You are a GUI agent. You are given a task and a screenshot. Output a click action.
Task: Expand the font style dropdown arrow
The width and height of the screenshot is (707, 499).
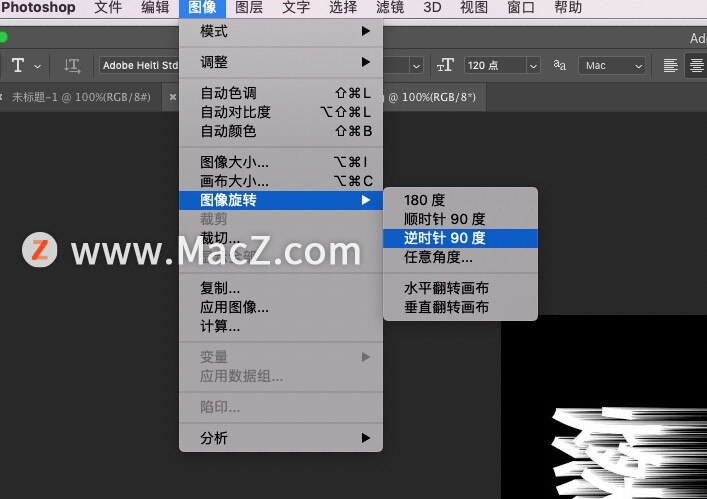pos(416,66)
